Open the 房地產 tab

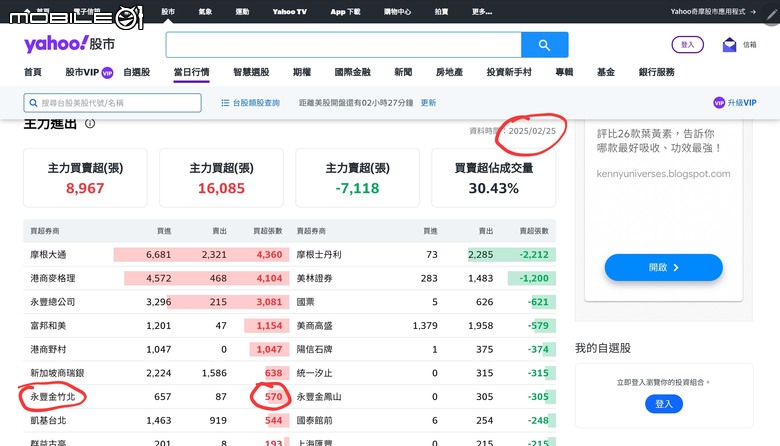450,72
